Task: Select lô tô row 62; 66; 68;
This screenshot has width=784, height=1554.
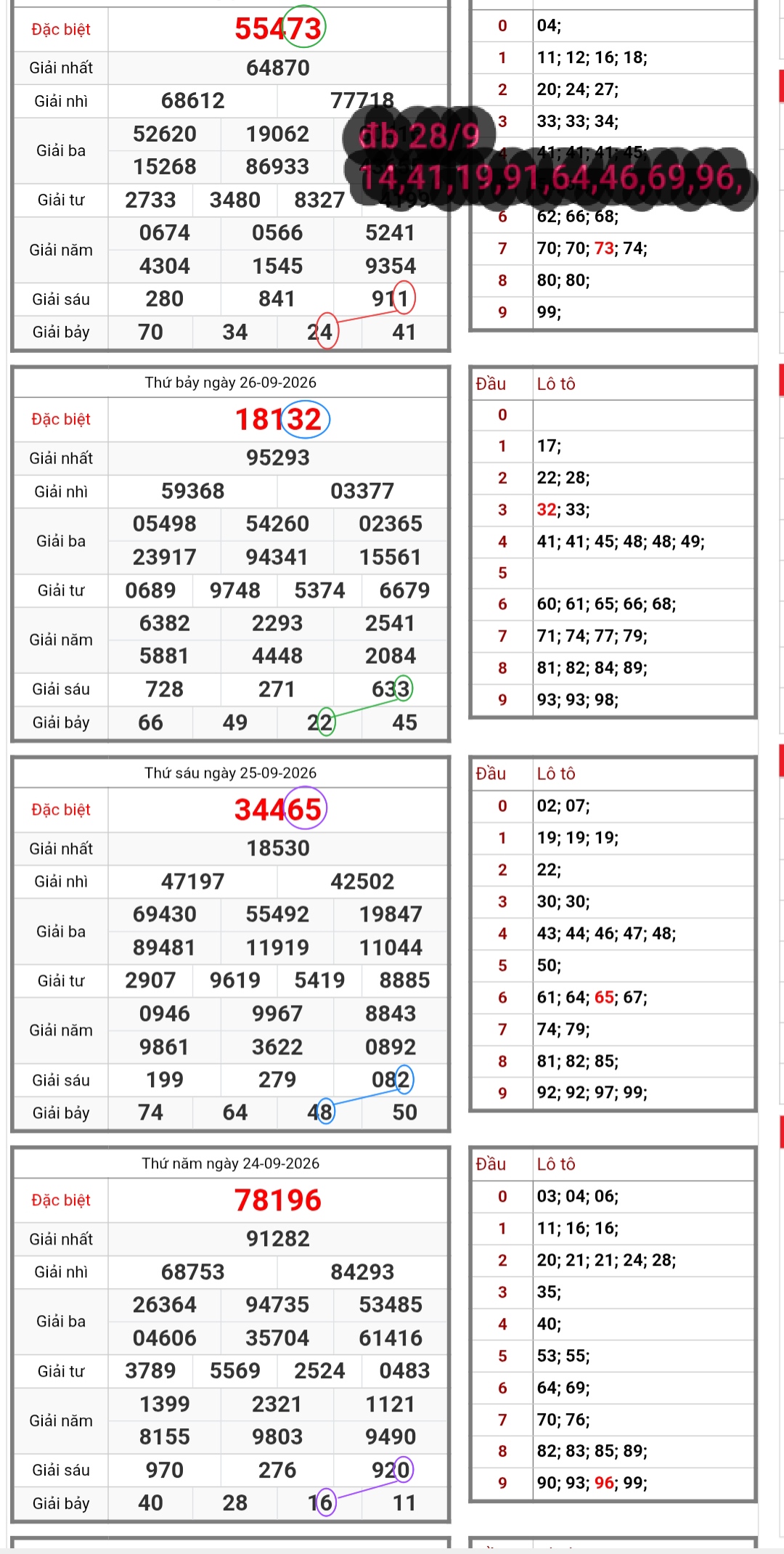Action: [x=578, y=216]
